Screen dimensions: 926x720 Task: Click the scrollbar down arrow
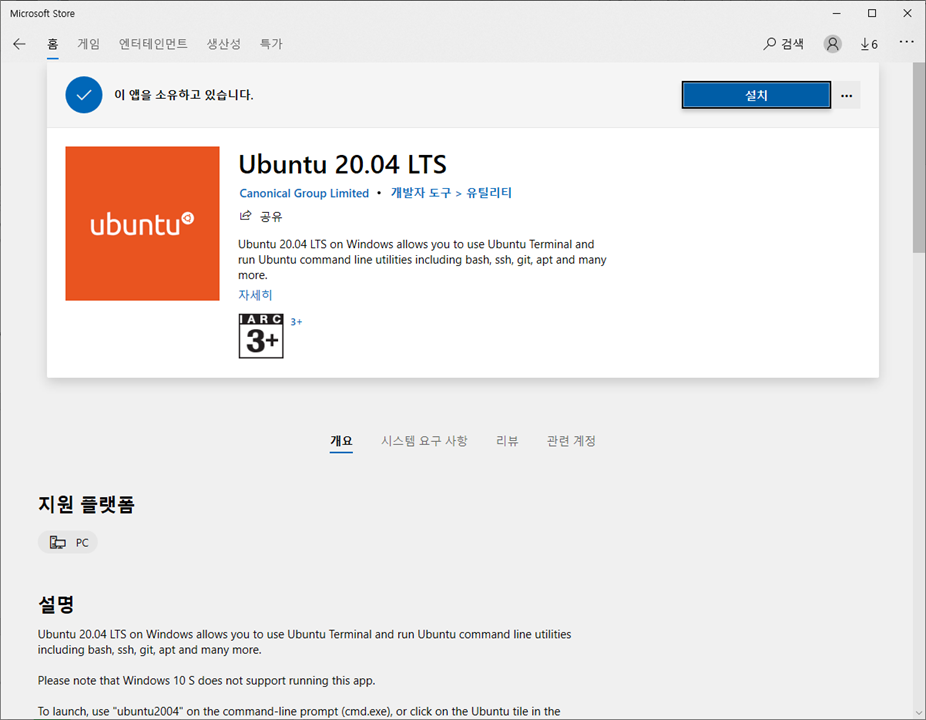point(919,713)
